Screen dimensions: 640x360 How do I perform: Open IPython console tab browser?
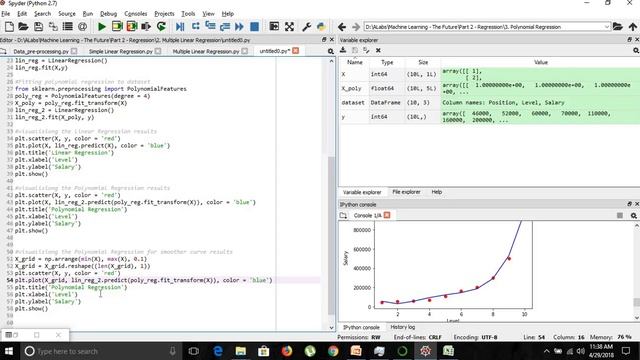point(343,215)
